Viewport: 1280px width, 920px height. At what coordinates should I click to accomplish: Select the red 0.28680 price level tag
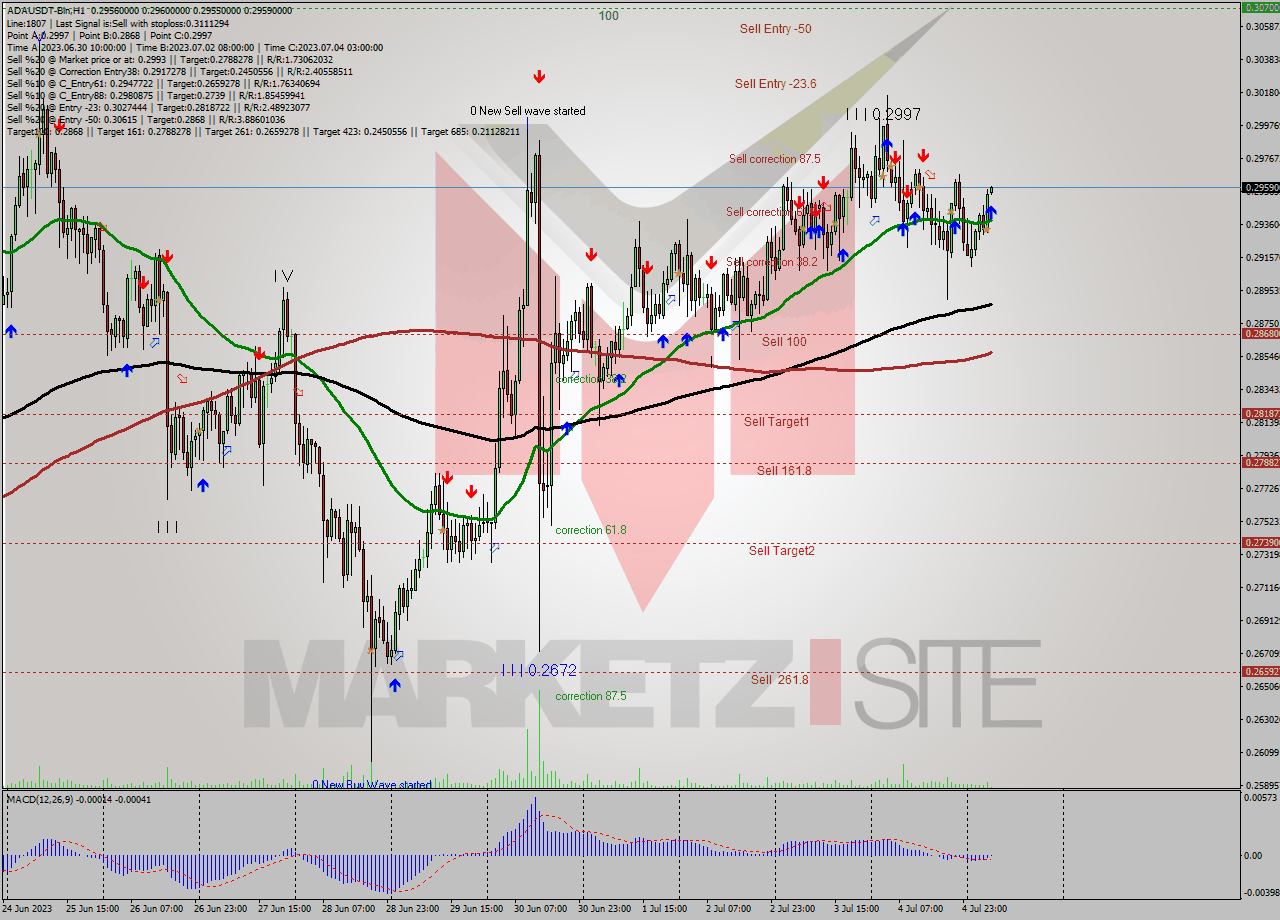[1260, 334]
